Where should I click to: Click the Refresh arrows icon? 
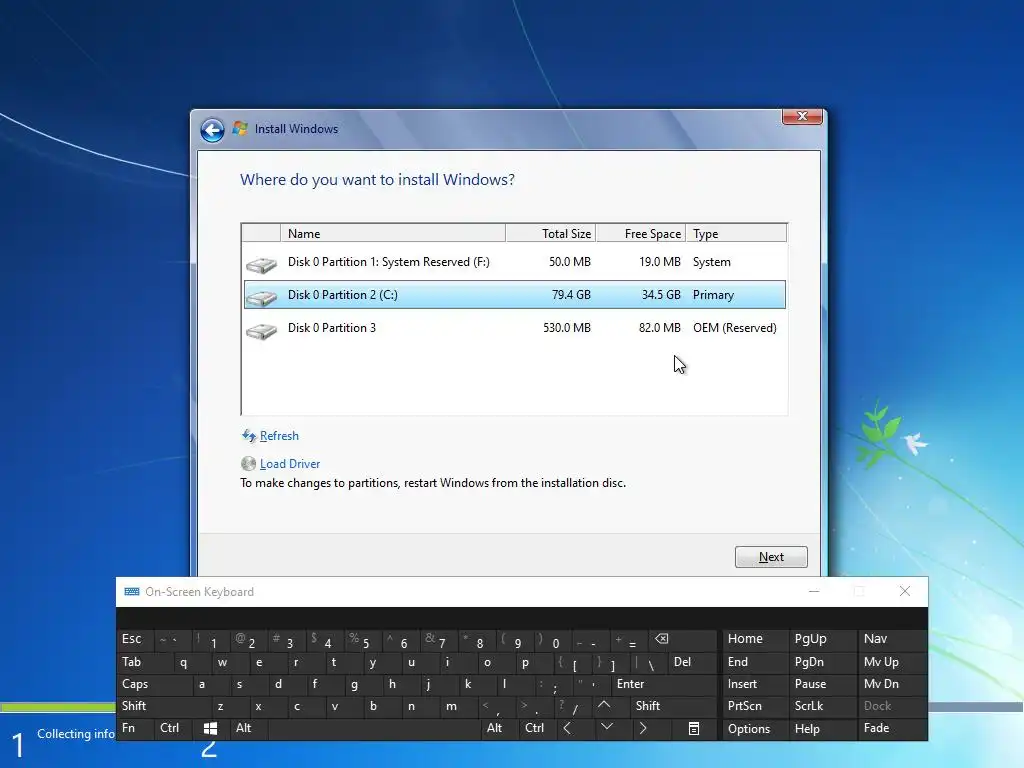(x=249, y=436)
